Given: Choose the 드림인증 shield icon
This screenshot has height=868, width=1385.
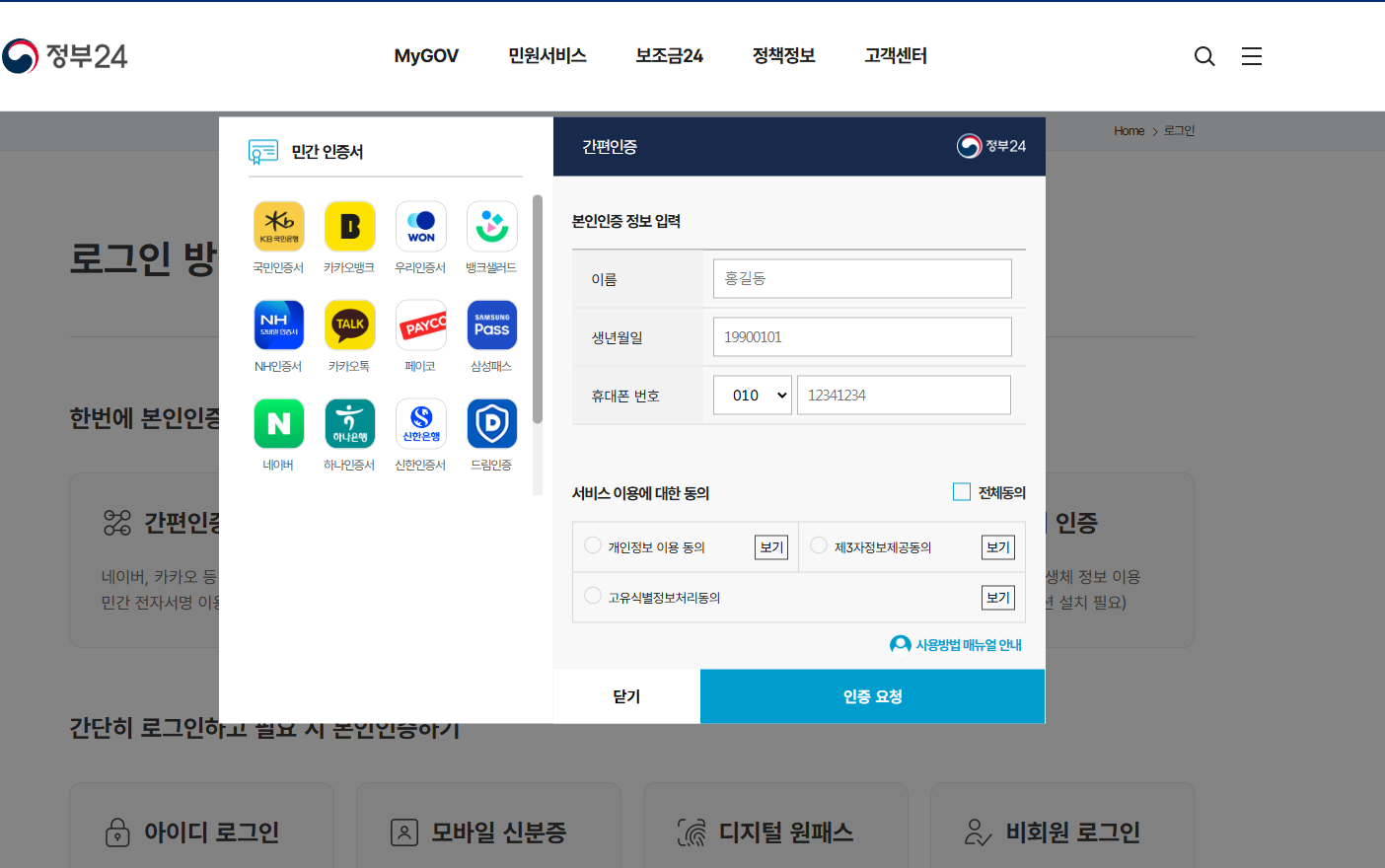Looking at the screenshot, I should click(492, 424).
